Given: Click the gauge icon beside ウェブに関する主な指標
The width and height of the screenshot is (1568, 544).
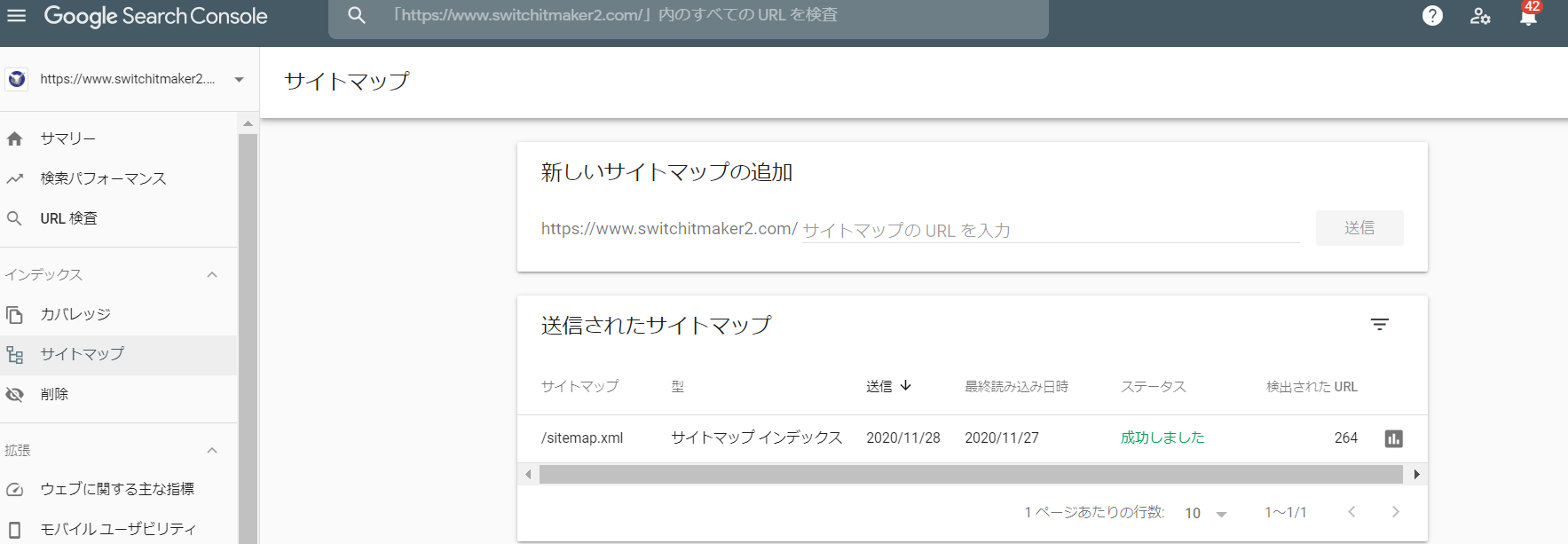Looking at the screenshot, I should [14, 489].
